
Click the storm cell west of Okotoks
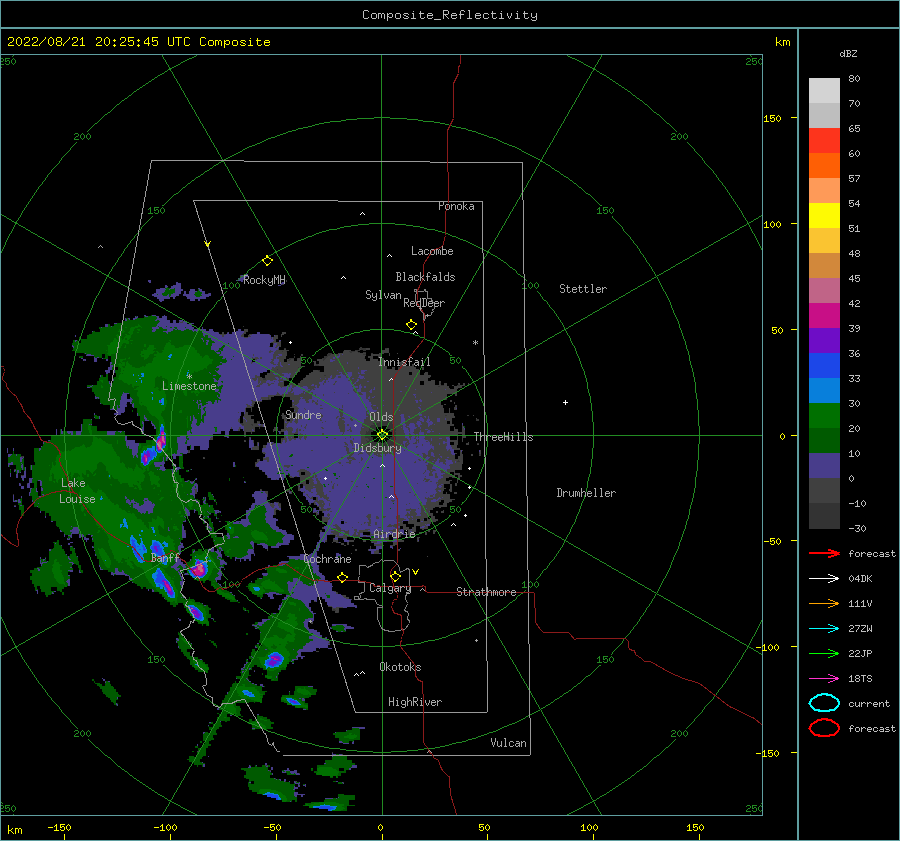(x=274, y=660)
